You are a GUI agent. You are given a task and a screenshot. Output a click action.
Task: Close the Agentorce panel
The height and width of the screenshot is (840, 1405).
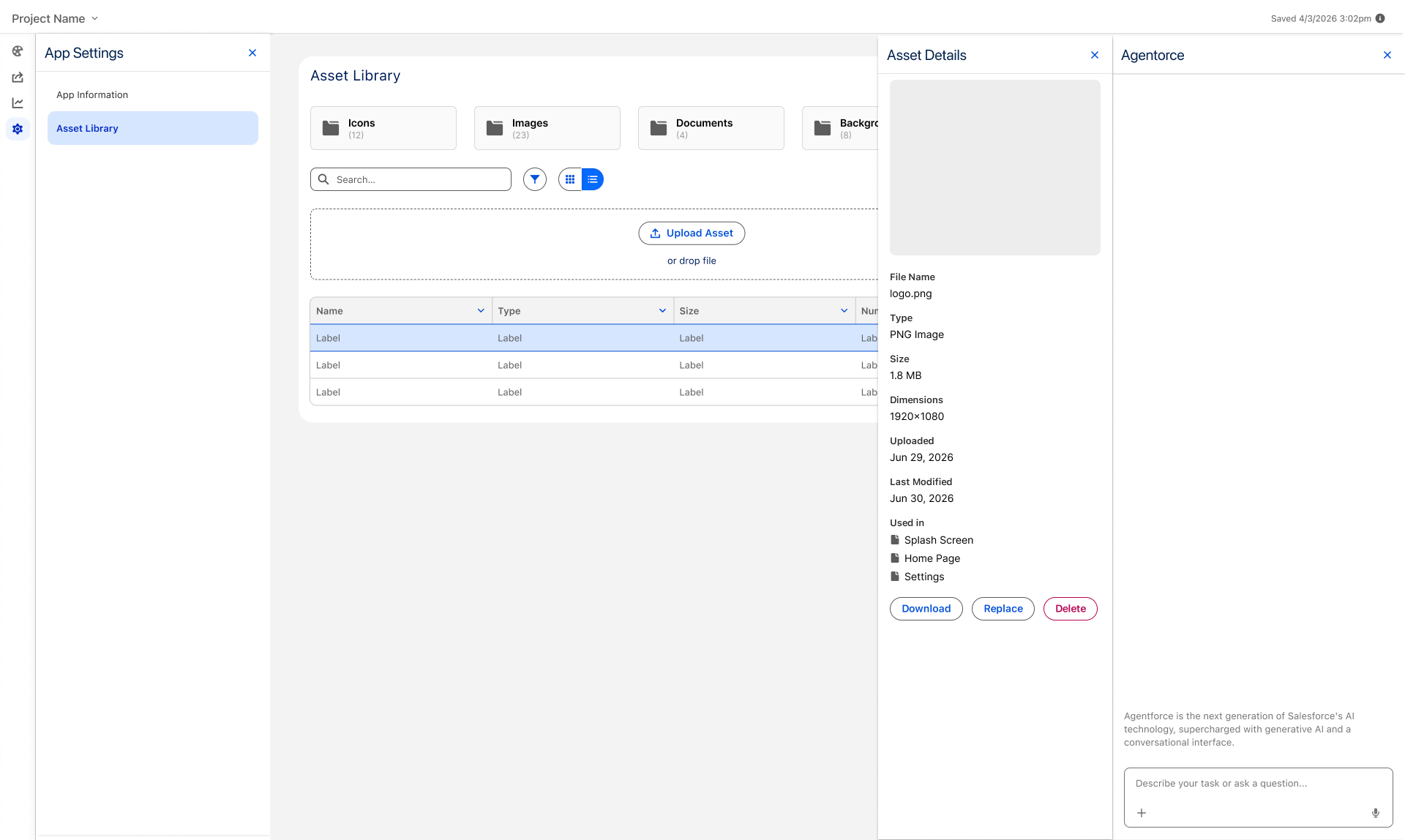tap(1387, 55)
